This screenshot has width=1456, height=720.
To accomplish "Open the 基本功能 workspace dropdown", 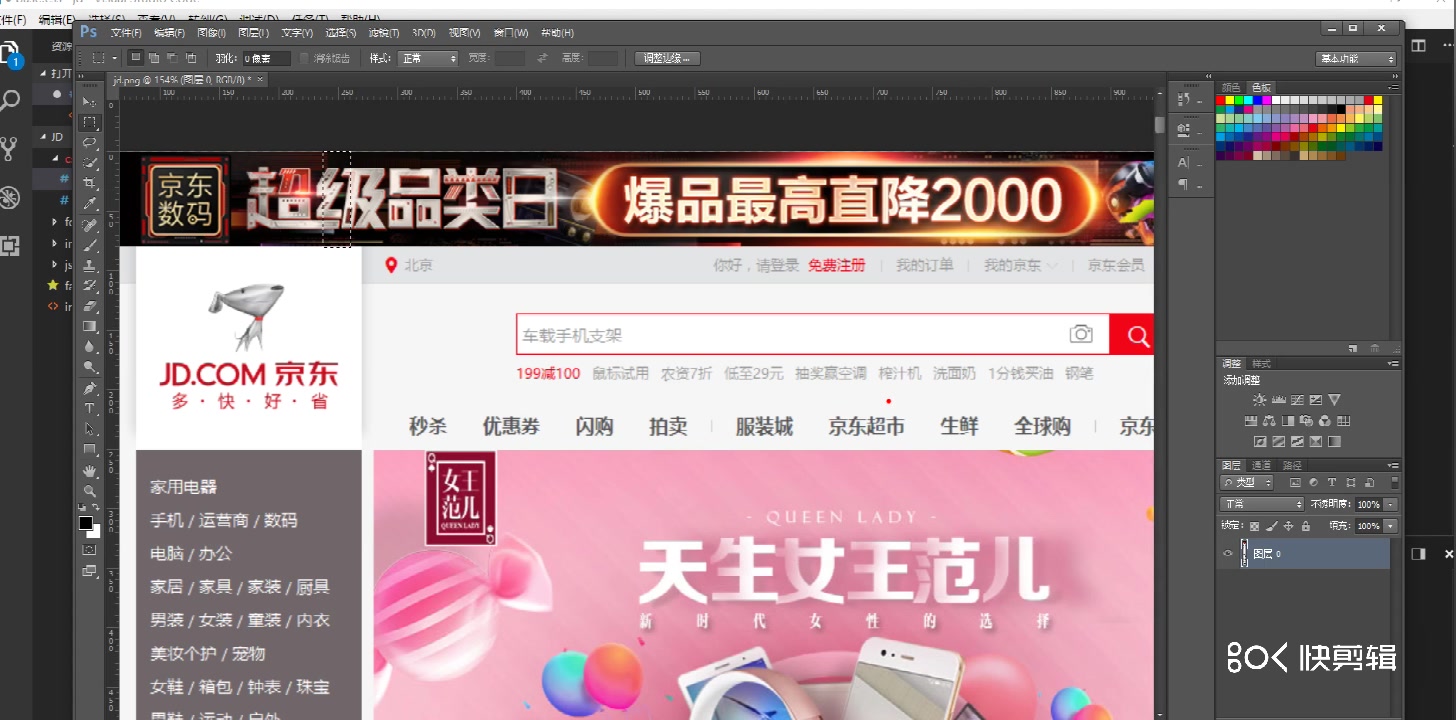I will click(x=1355, y=59).
